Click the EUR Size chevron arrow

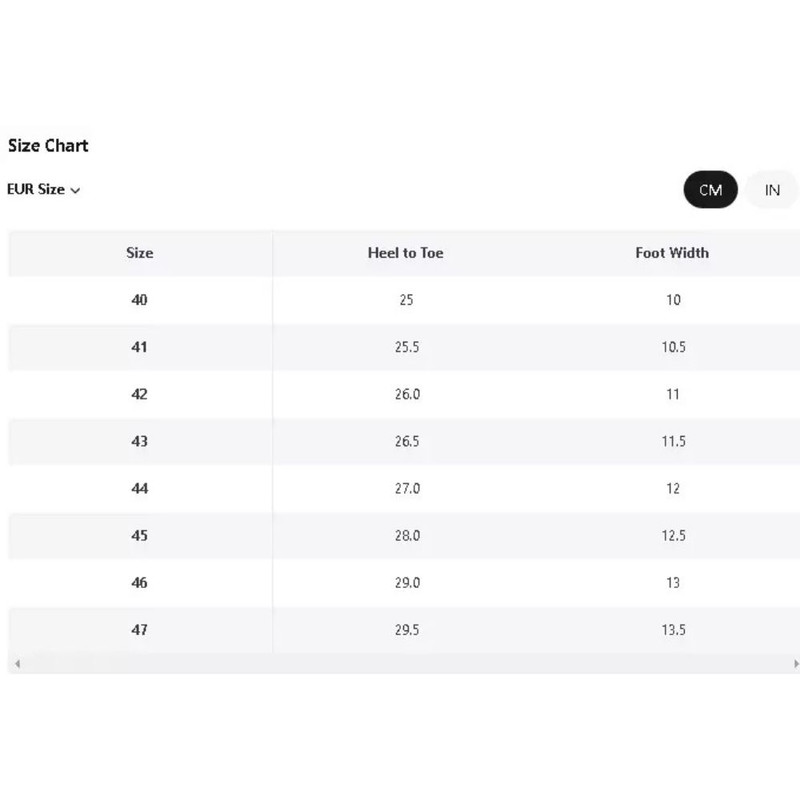click(x=76, y=190)
